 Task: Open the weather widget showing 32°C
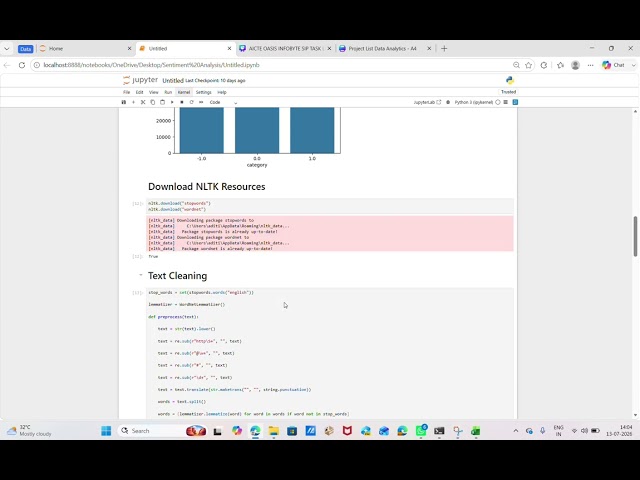[29, 431]
